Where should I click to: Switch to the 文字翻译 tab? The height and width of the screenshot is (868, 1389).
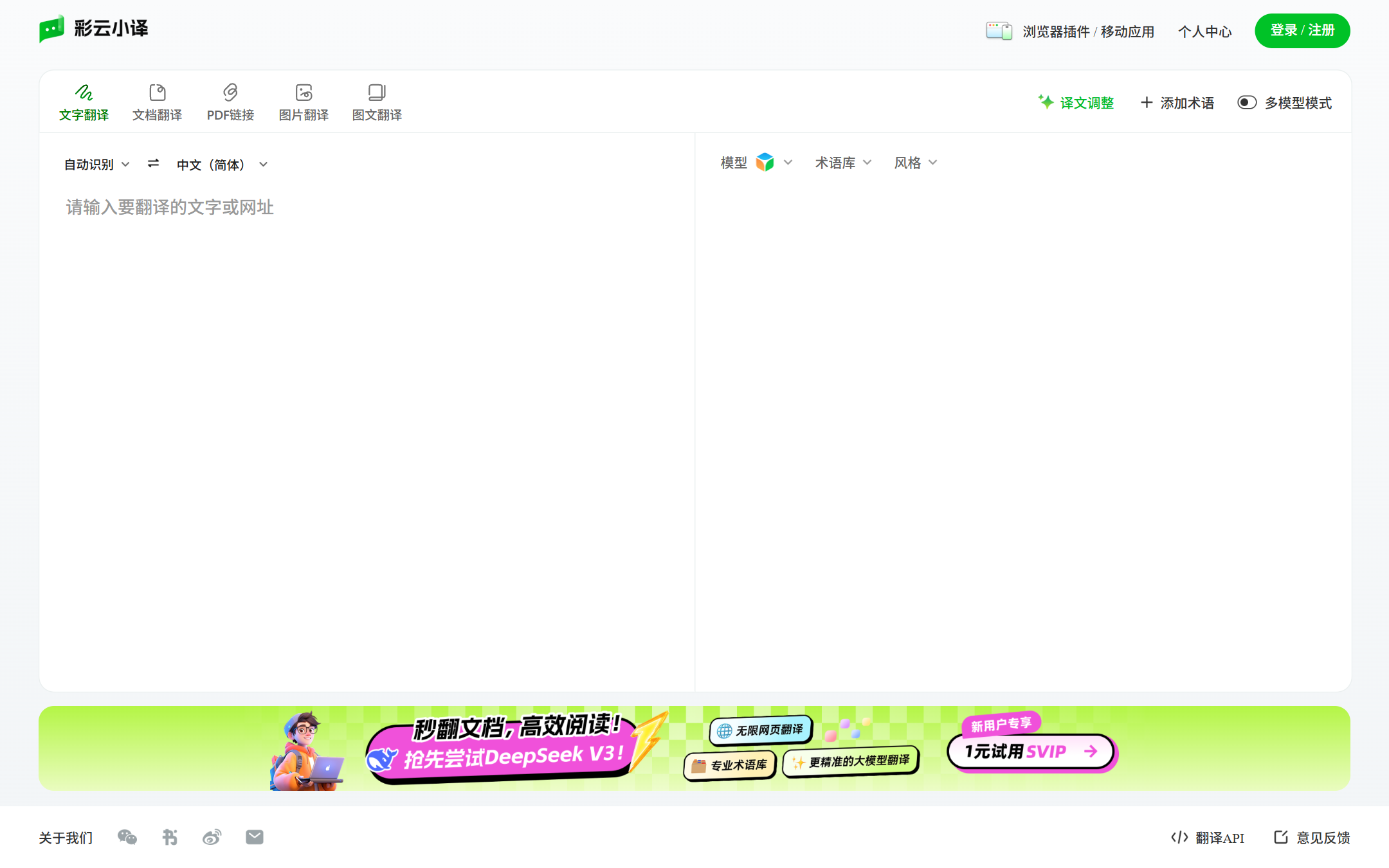[x=84, y=102]
